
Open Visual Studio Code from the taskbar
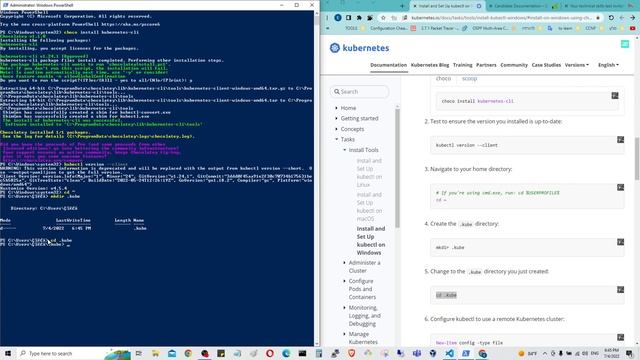449,353
